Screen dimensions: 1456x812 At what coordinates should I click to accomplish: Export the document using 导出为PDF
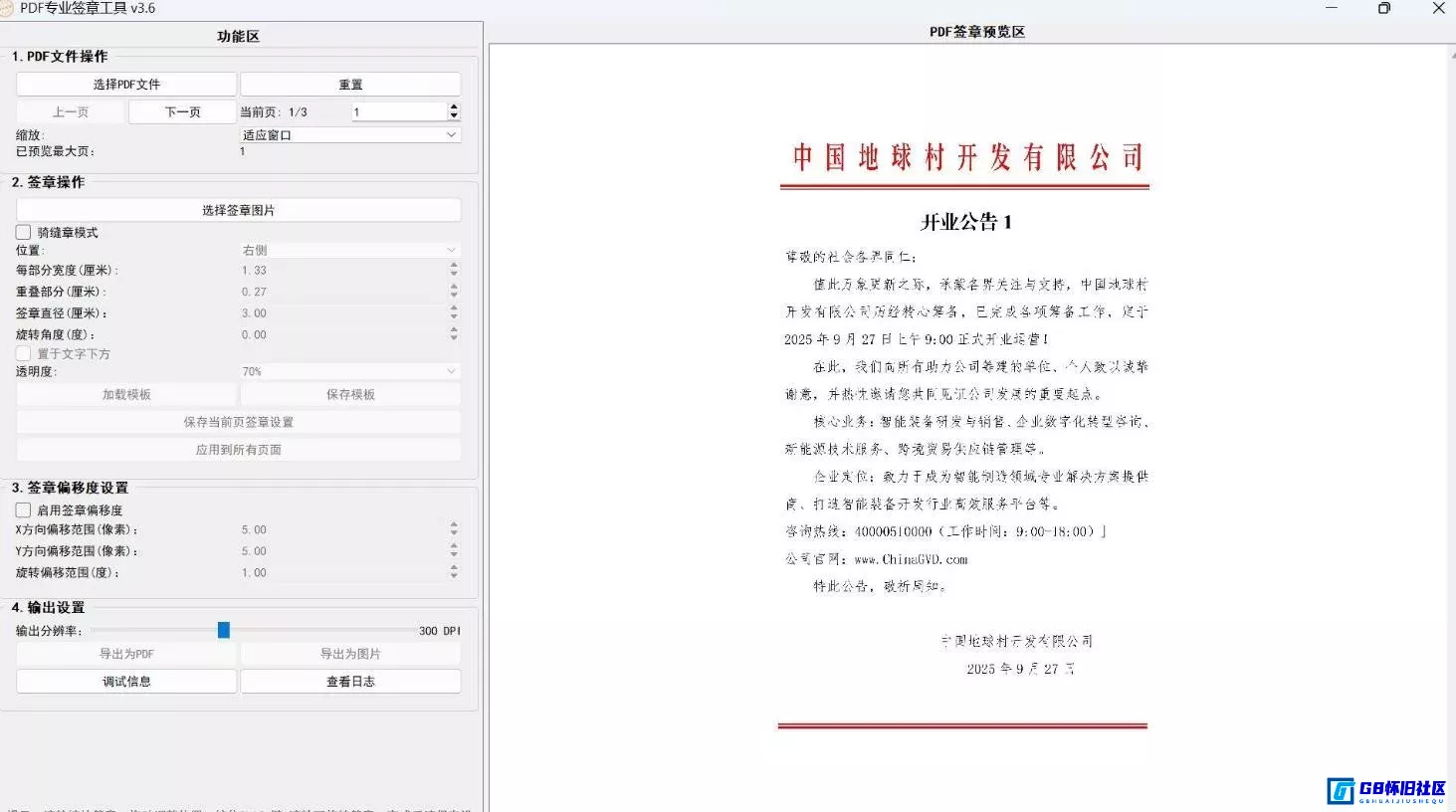pyautogui.click(x=125, y=653)
